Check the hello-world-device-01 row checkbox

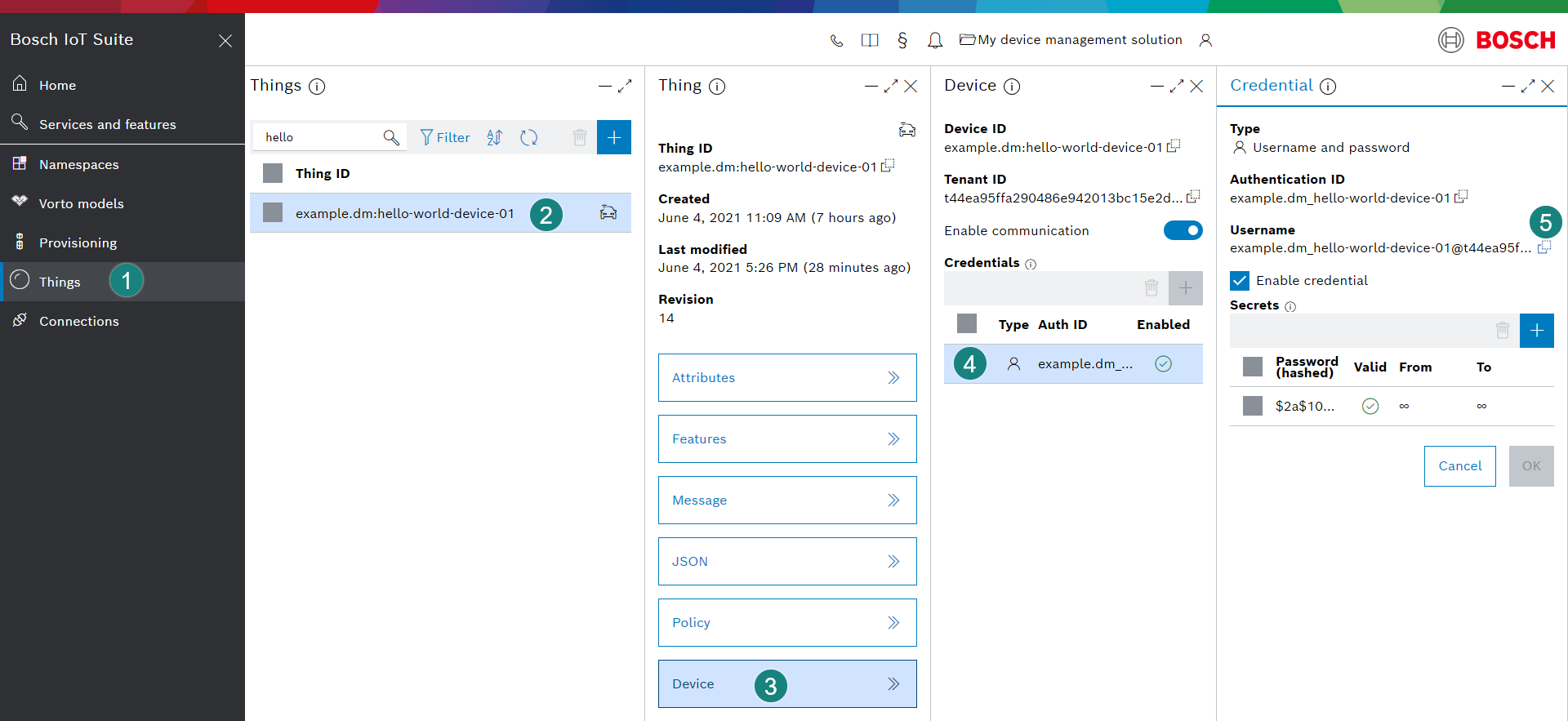273,212
